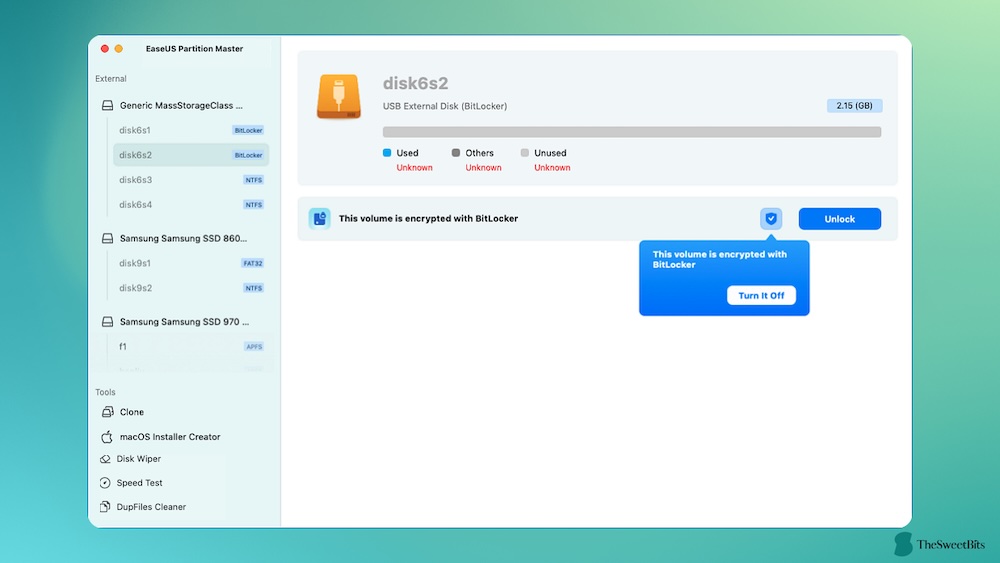Click Unknown value under Used

tap(415, 168)
